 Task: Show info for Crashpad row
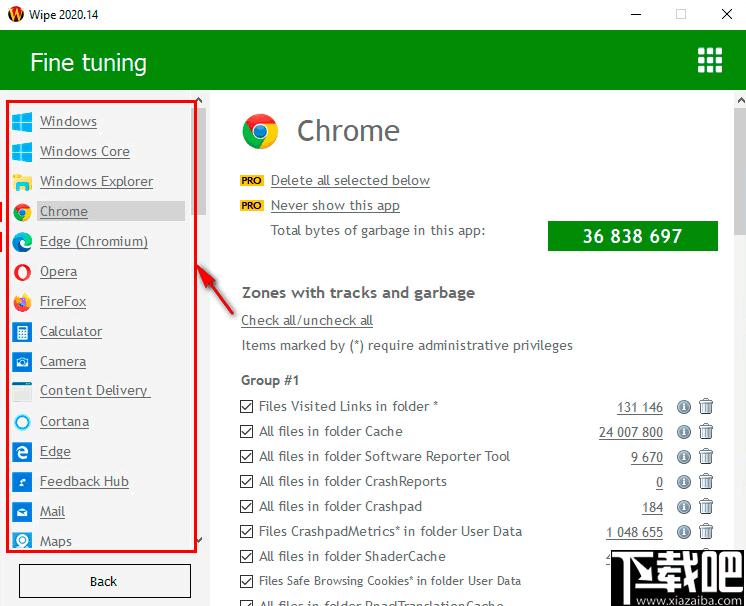(684, 507)
